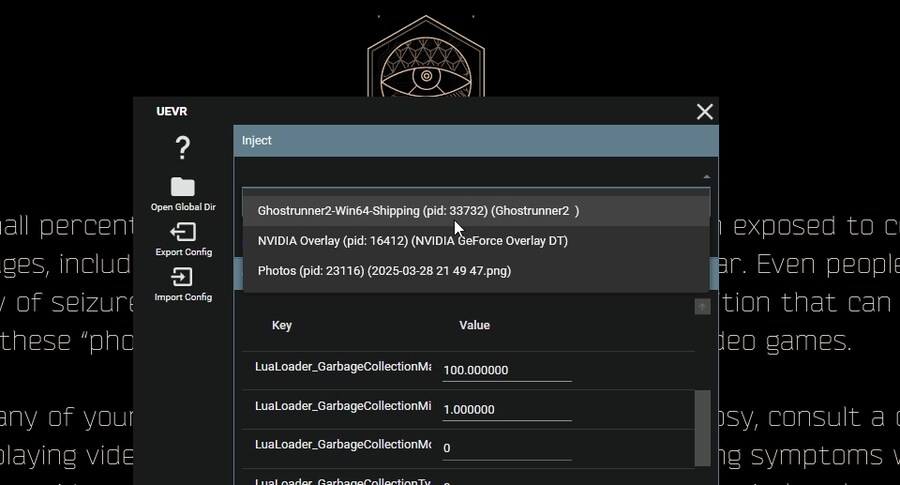Screen dimensions: 900x485
Task: Click the Import Config icon
Action: click(182, 277)
